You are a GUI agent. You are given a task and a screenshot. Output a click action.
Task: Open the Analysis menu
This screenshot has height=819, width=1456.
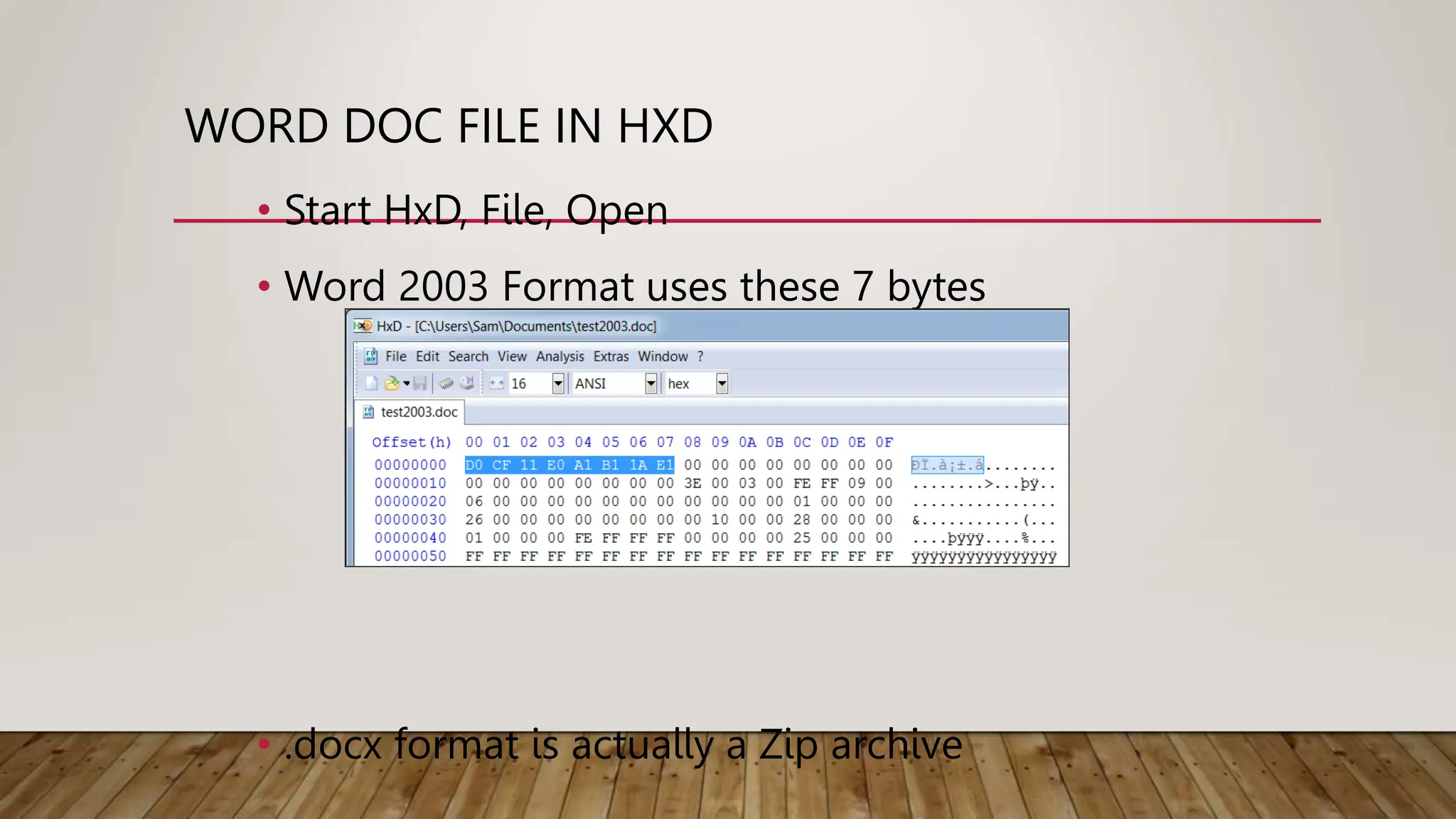click(x=560, y=356)
